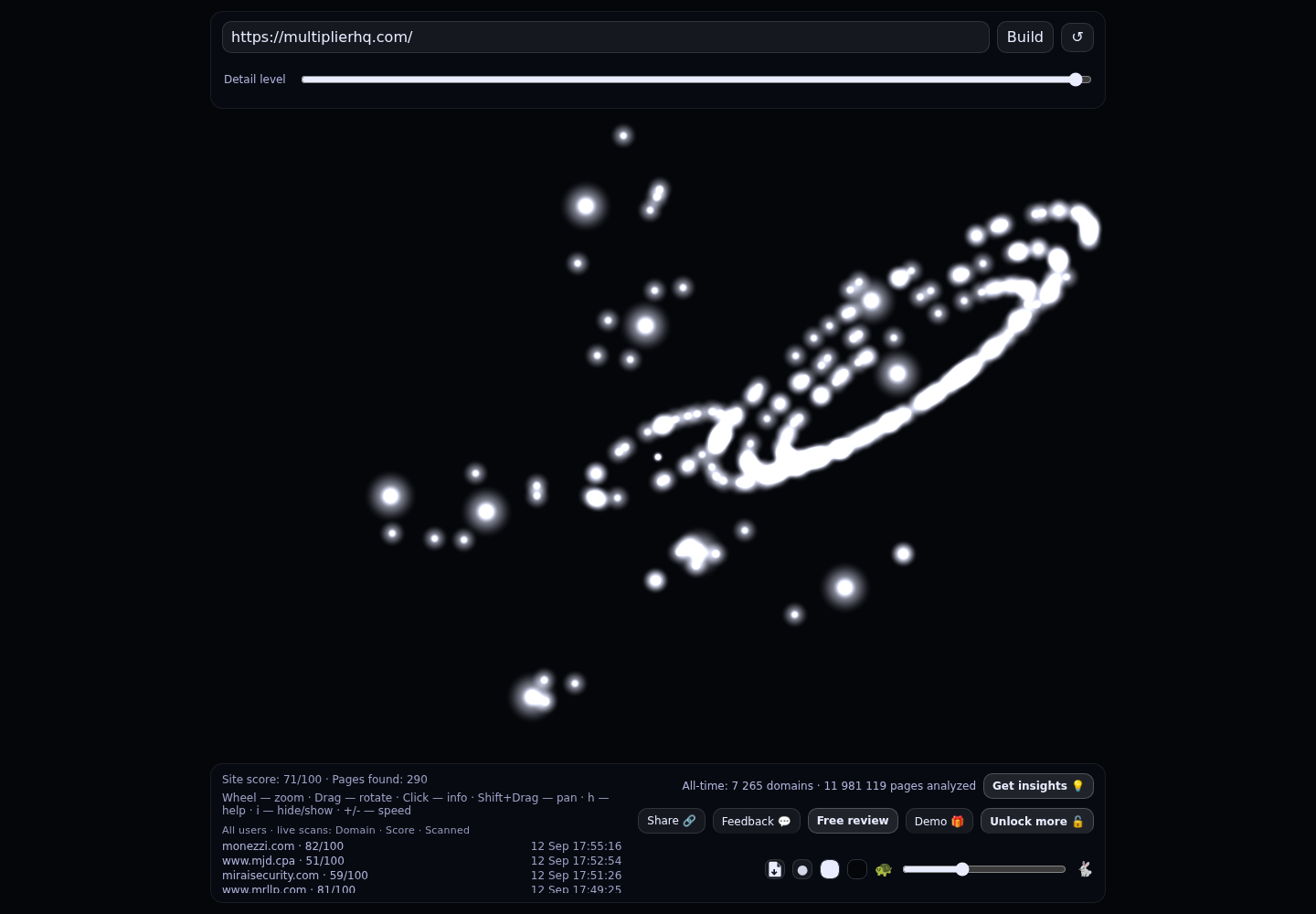Click on the speed slider track
1316x914 pixels.
[x=984, y=869]
